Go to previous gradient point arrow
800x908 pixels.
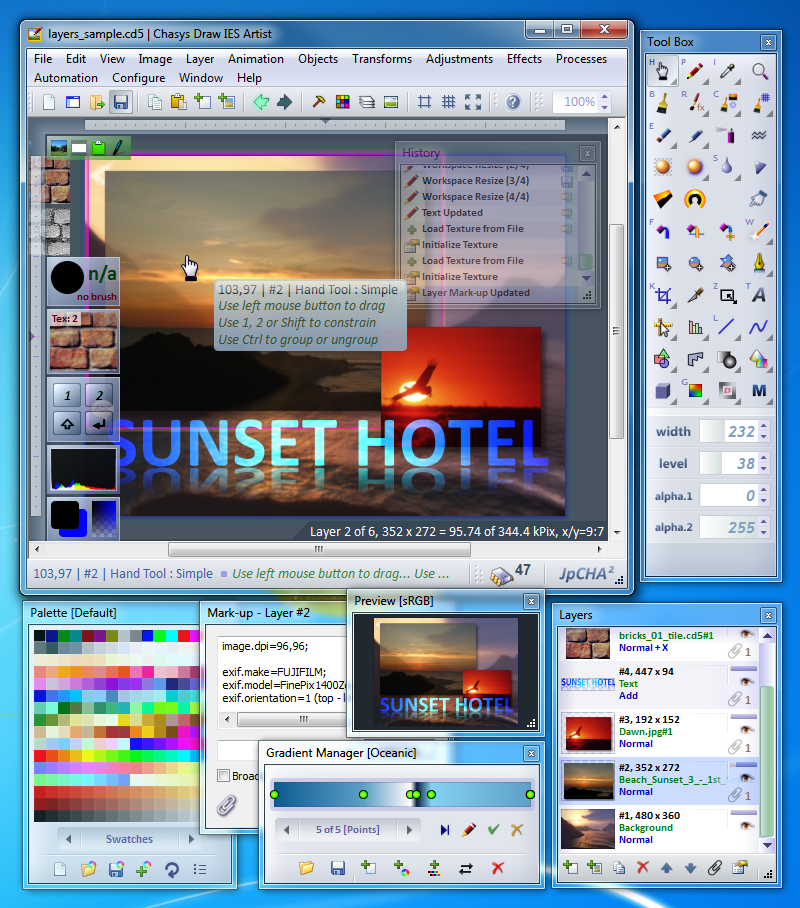286,830
